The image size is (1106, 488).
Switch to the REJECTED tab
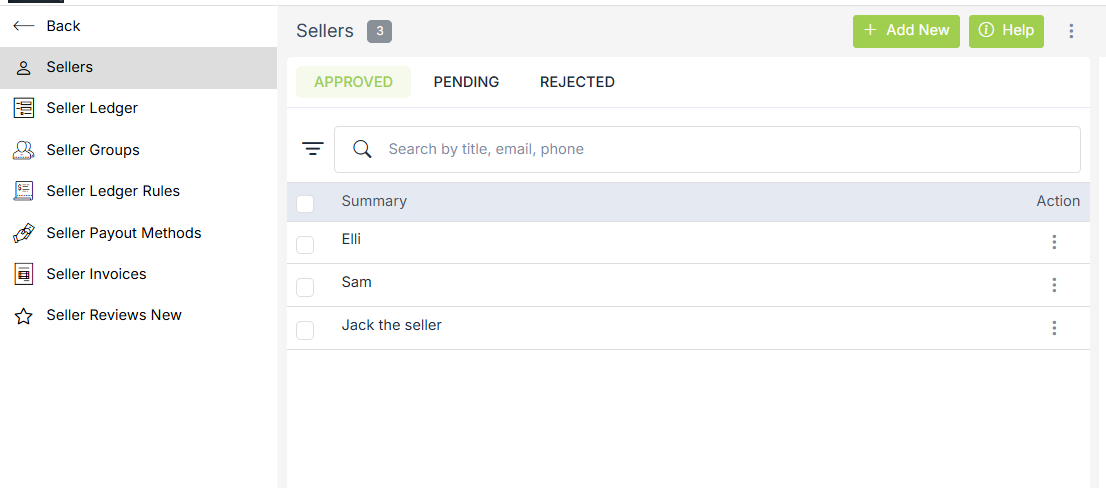tap(577, 82)
